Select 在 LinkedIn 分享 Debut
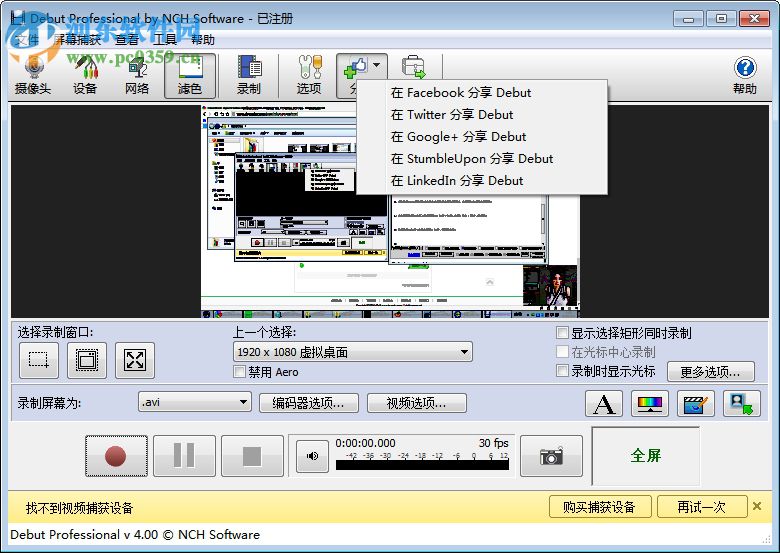 point(482,180)
